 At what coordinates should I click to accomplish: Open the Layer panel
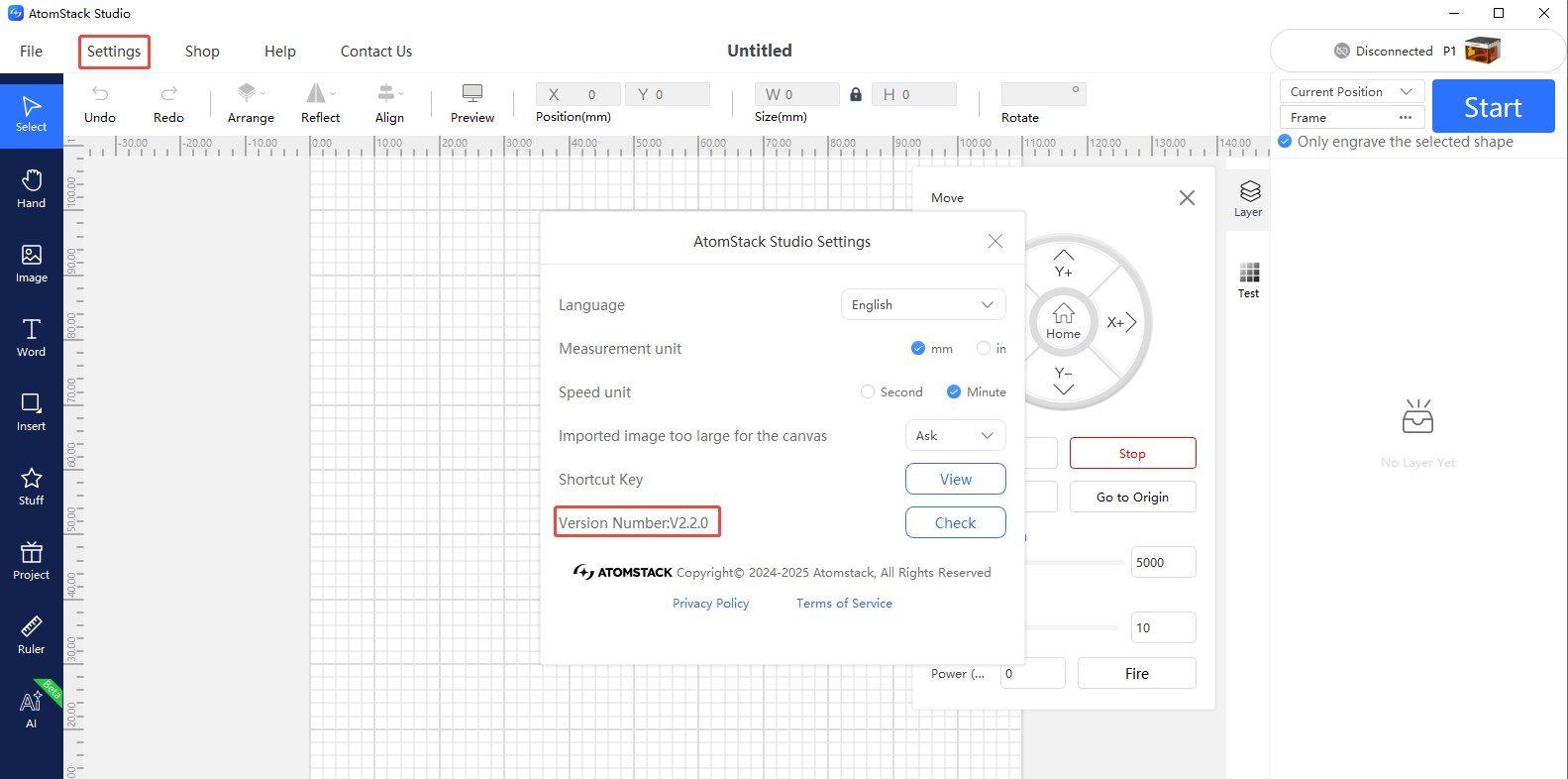(1248, 198)
